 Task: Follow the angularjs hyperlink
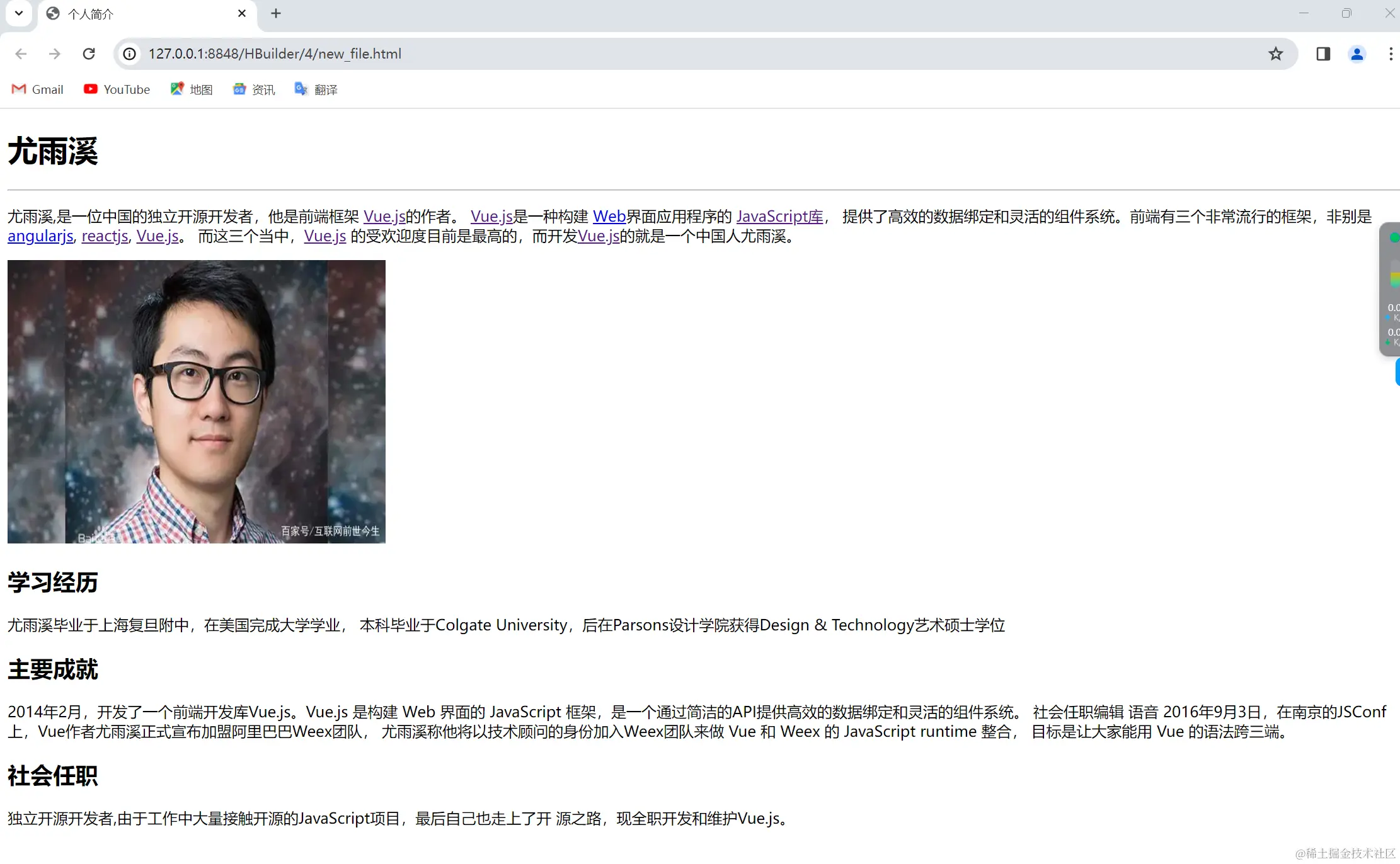coord(40,236)
